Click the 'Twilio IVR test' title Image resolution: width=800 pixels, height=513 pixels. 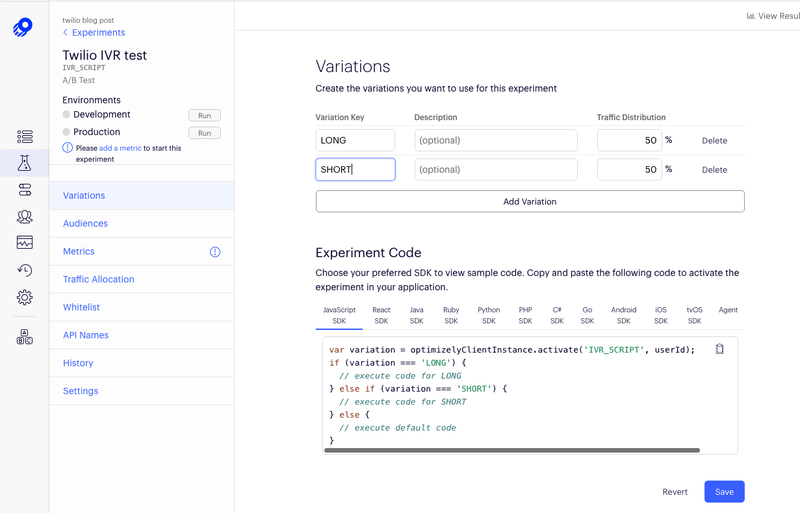(105, 55)
